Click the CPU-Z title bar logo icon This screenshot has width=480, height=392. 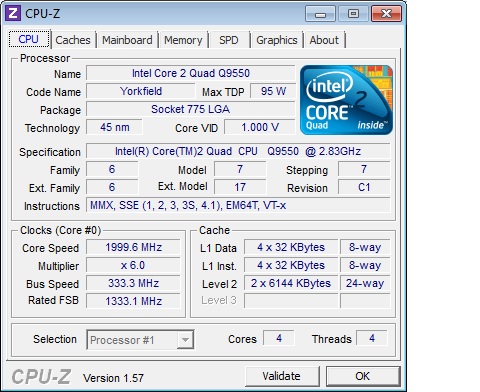pyautogui.click(x=13, y=13)
